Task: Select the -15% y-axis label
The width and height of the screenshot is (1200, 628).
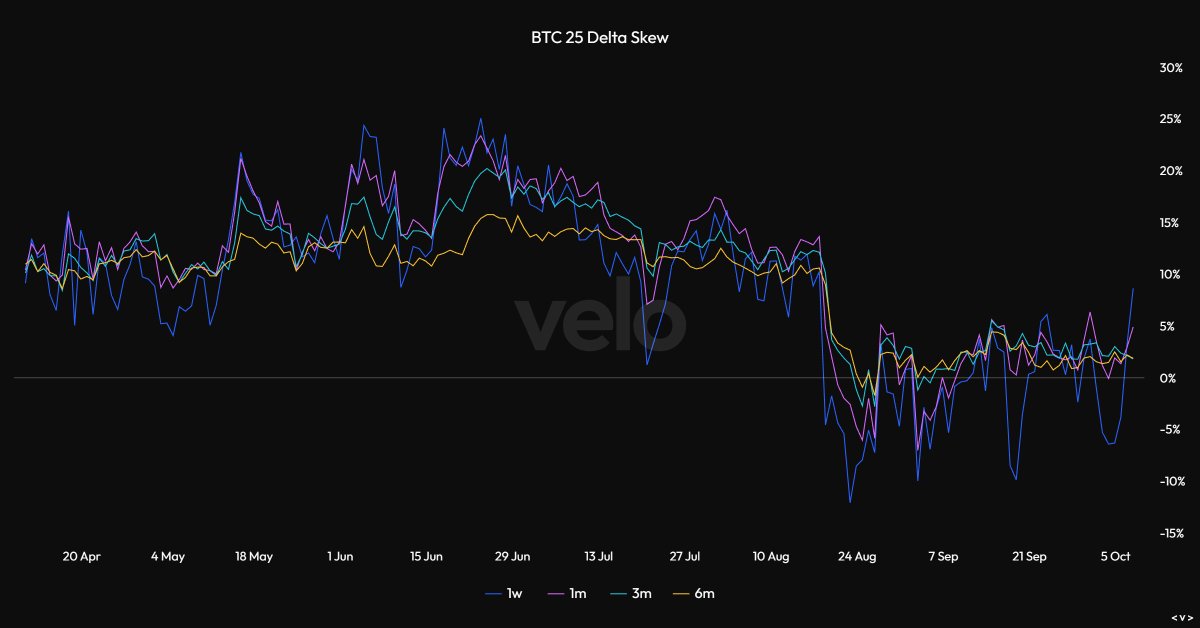Action: click(1172, 533)
